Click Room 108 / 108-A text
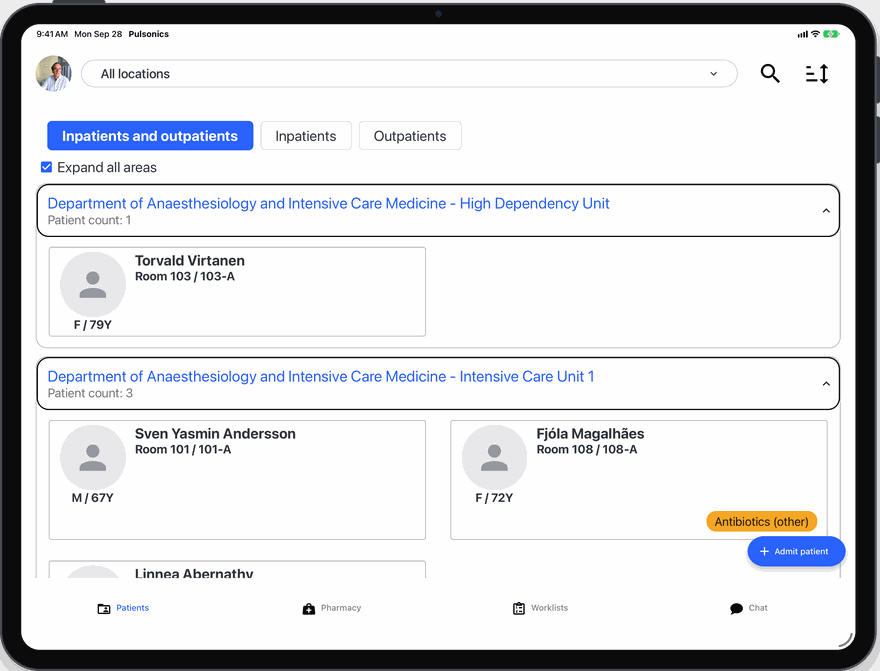The width and height of the screenshot is (880, 671). (587, 450)
